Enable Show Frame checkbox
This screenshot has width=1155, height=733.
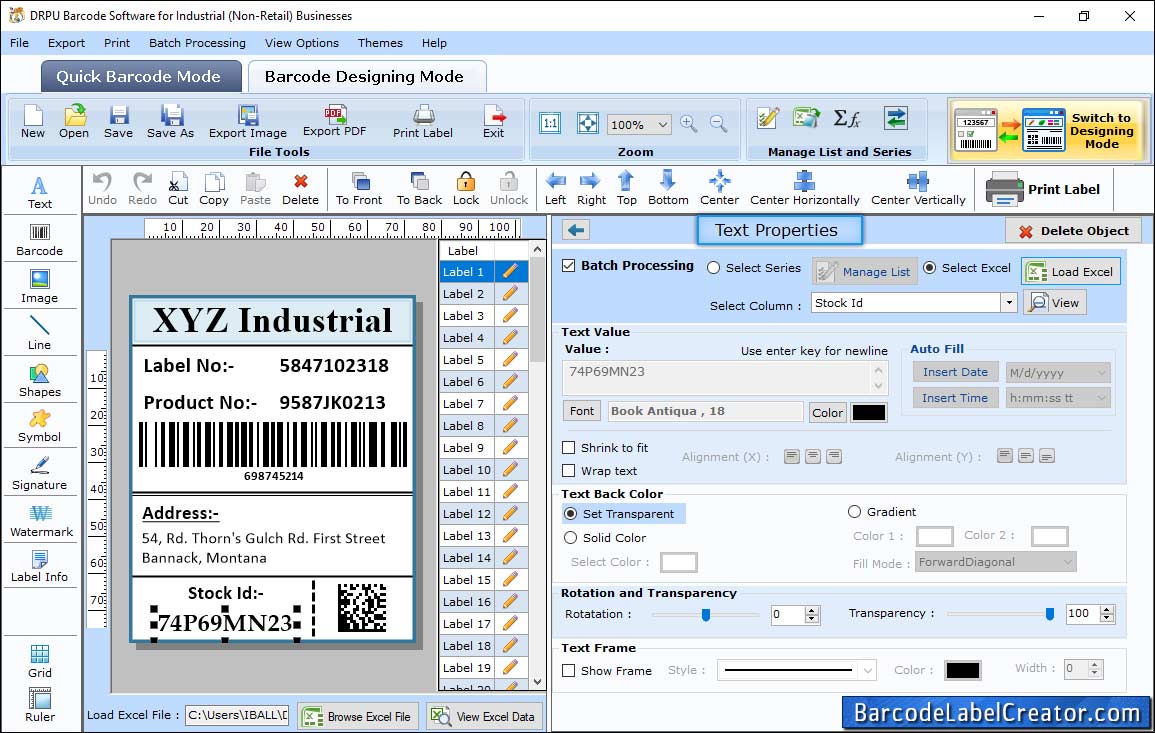coord(569,670)
